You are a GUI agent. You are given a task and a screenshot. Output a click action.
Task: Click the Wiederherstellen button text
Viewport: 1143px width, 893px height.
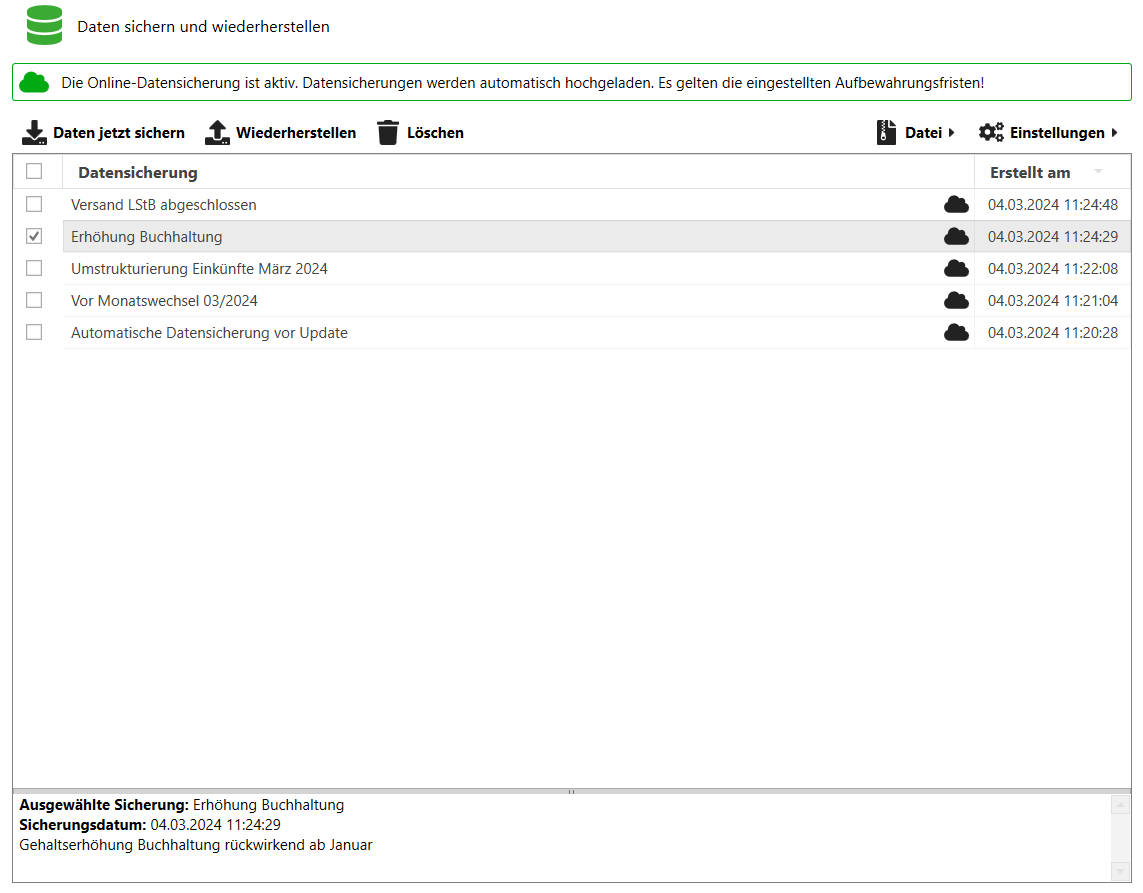[296, 133]
